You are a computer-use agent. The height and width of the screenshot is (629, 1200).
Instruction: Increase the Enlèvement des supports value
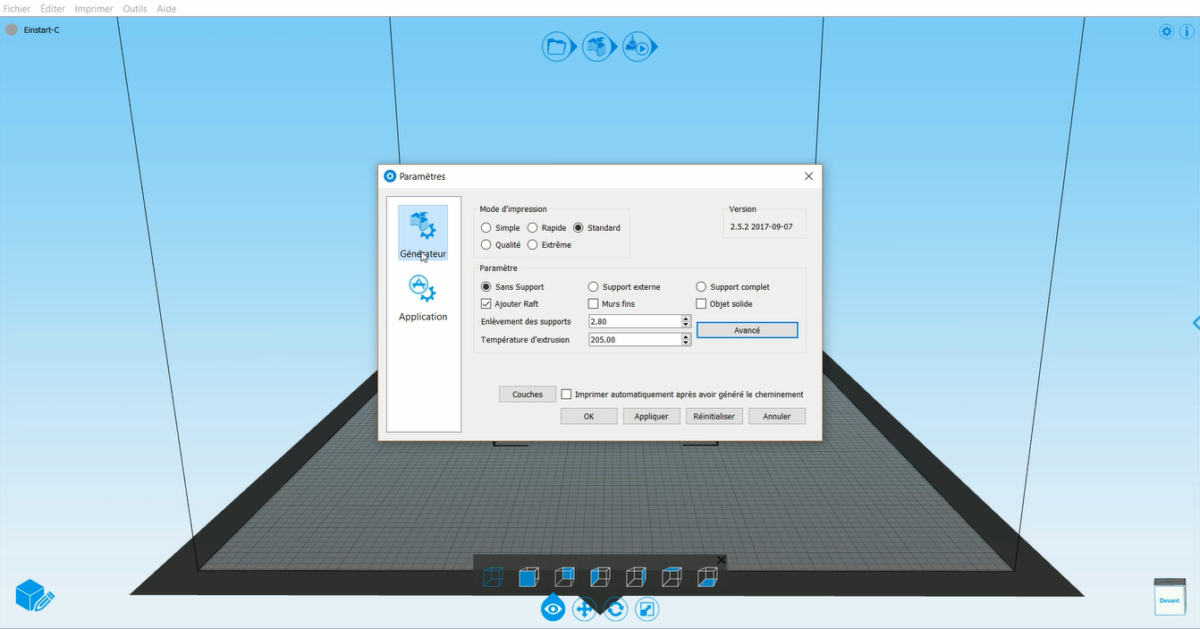[686, 318]
